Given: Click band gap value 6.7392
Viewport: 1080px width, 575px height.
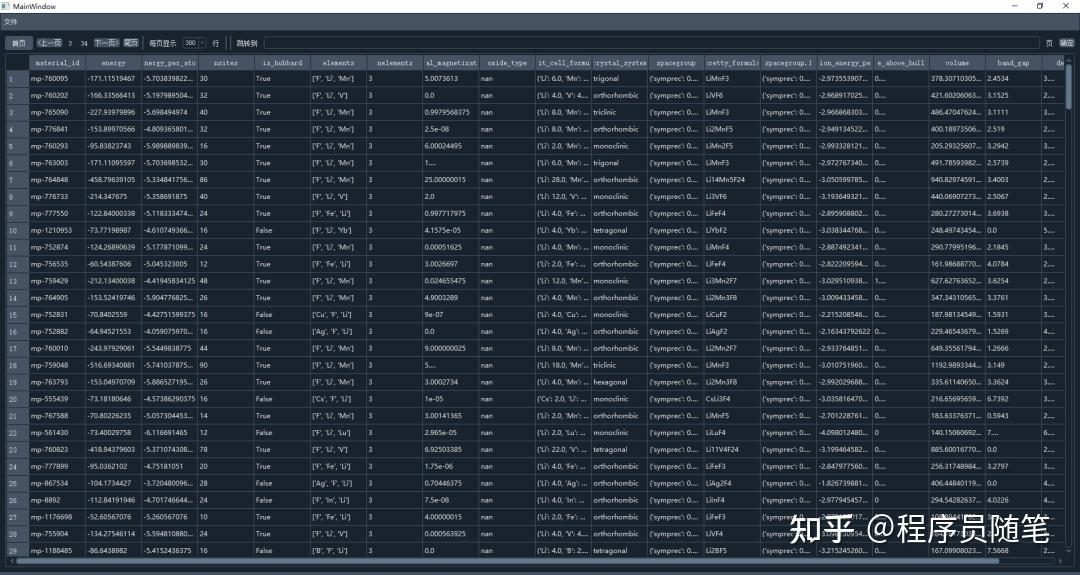Looking at the screenshot, I should coord(1013,399).
